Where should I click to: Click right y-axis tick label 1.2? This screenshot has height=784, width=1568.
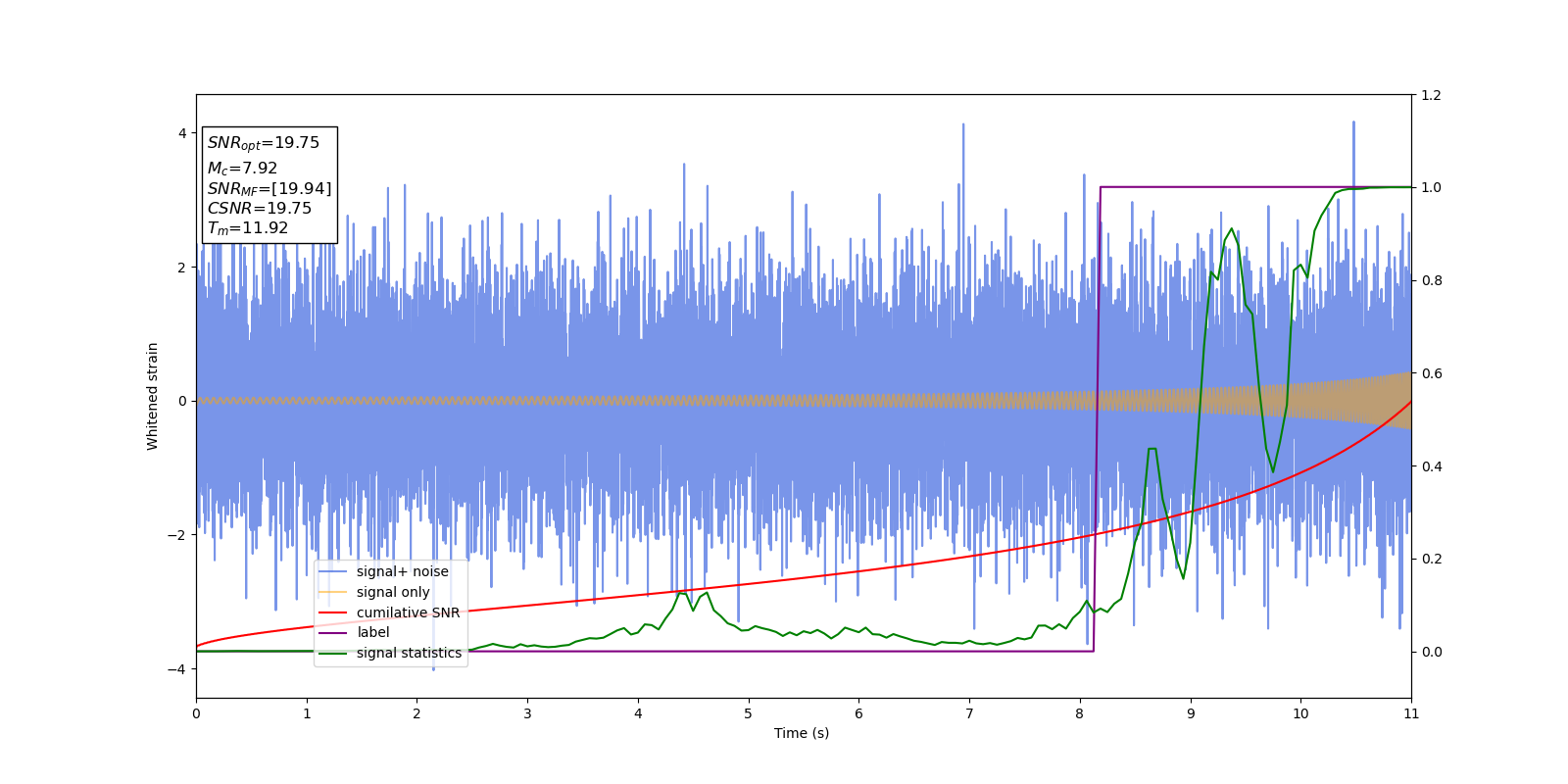1431,95
